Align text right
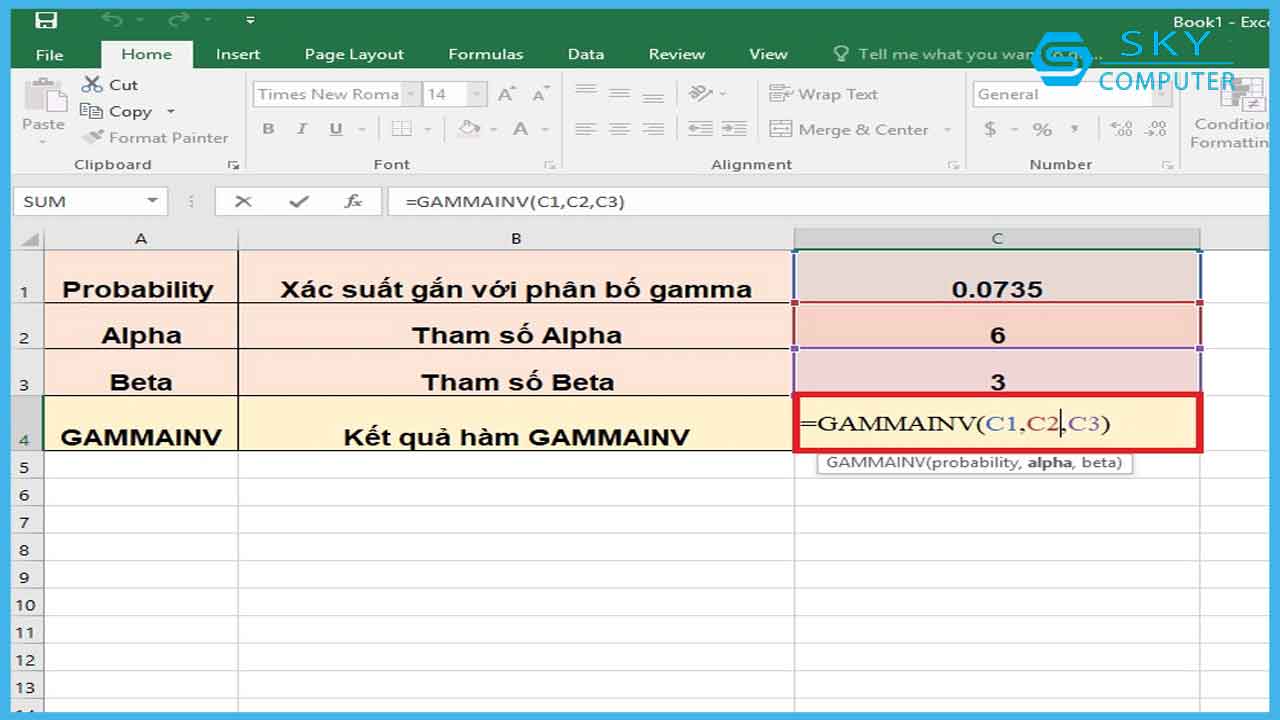The width and height of the screenshot is (1280, 720). [x=653, y=129]
